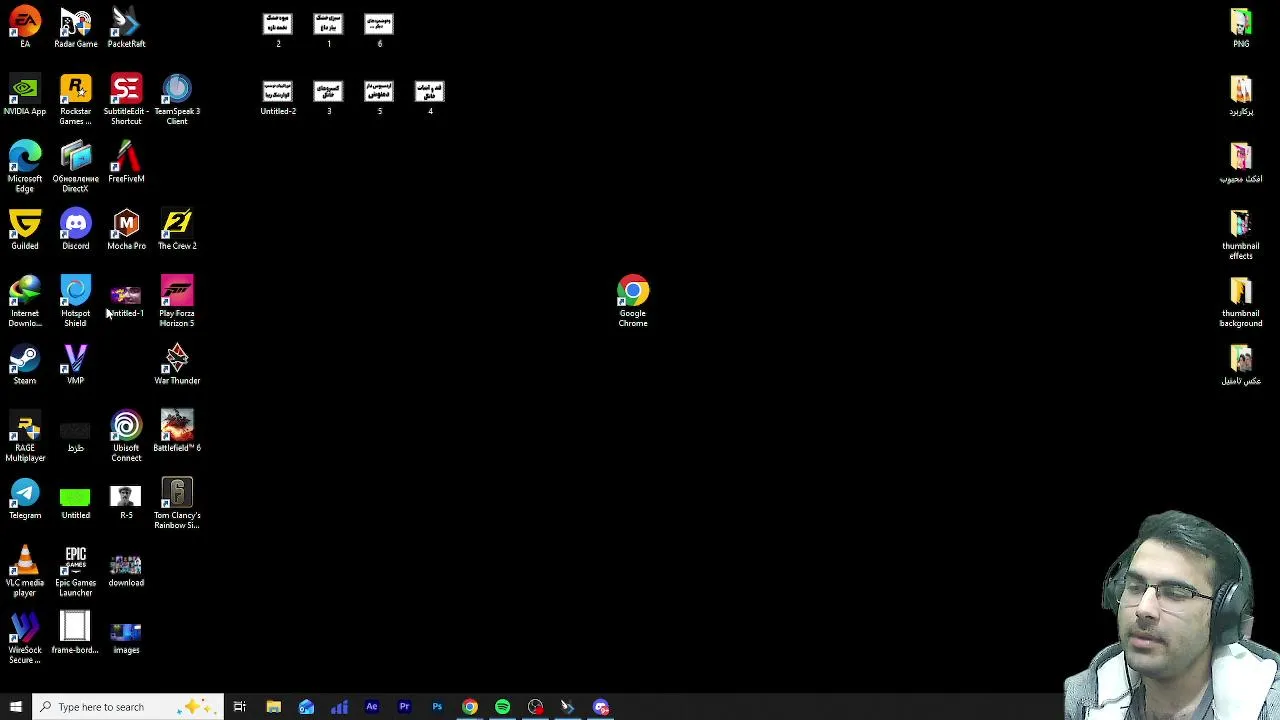Click the Windows Start button
The image size is (1280, 720).
click(x=15, y=707)
